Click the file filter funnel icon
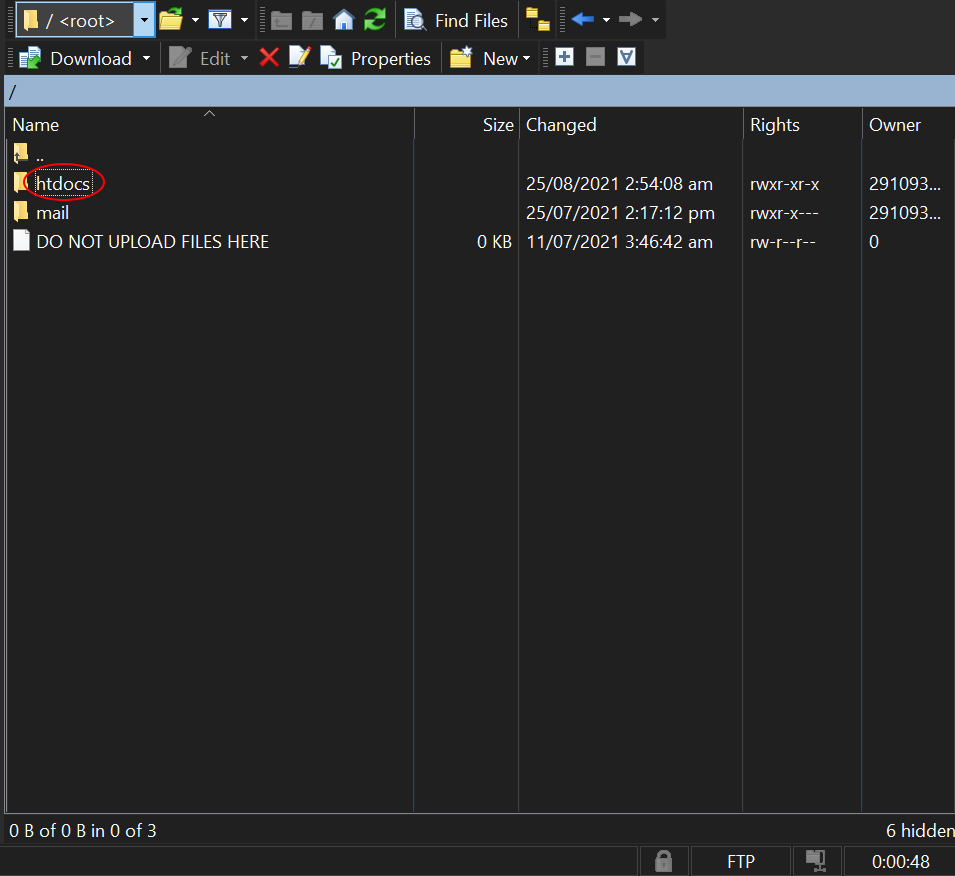 pos(219,20)
